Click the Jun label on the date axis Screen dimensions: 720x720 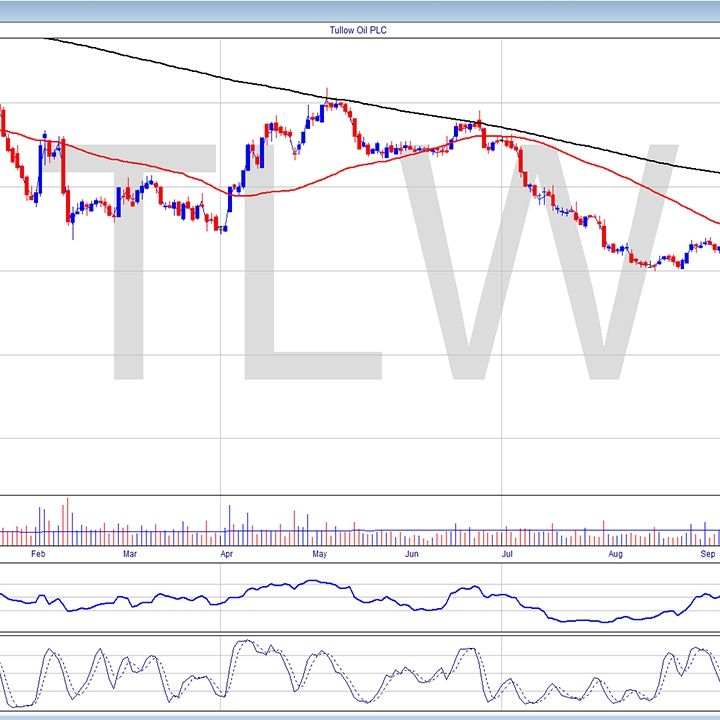(x=411, y=553)
